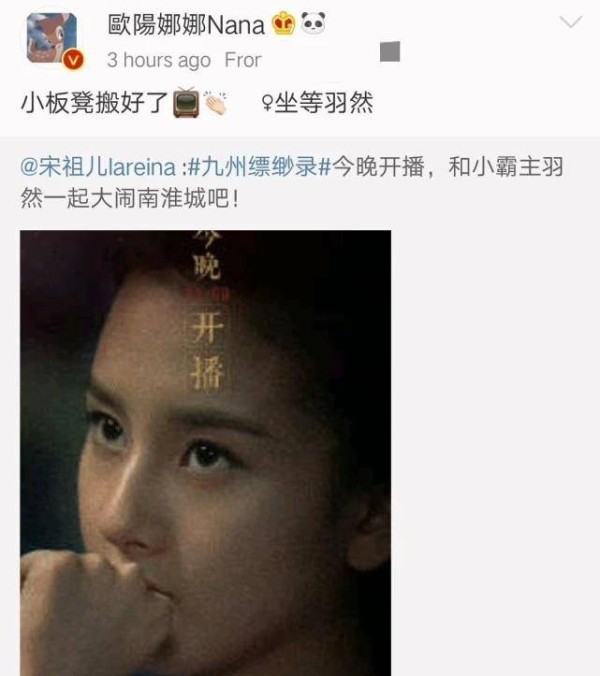Click the gray square beside source
Screen dimensions: 600x676
(390, 52)
